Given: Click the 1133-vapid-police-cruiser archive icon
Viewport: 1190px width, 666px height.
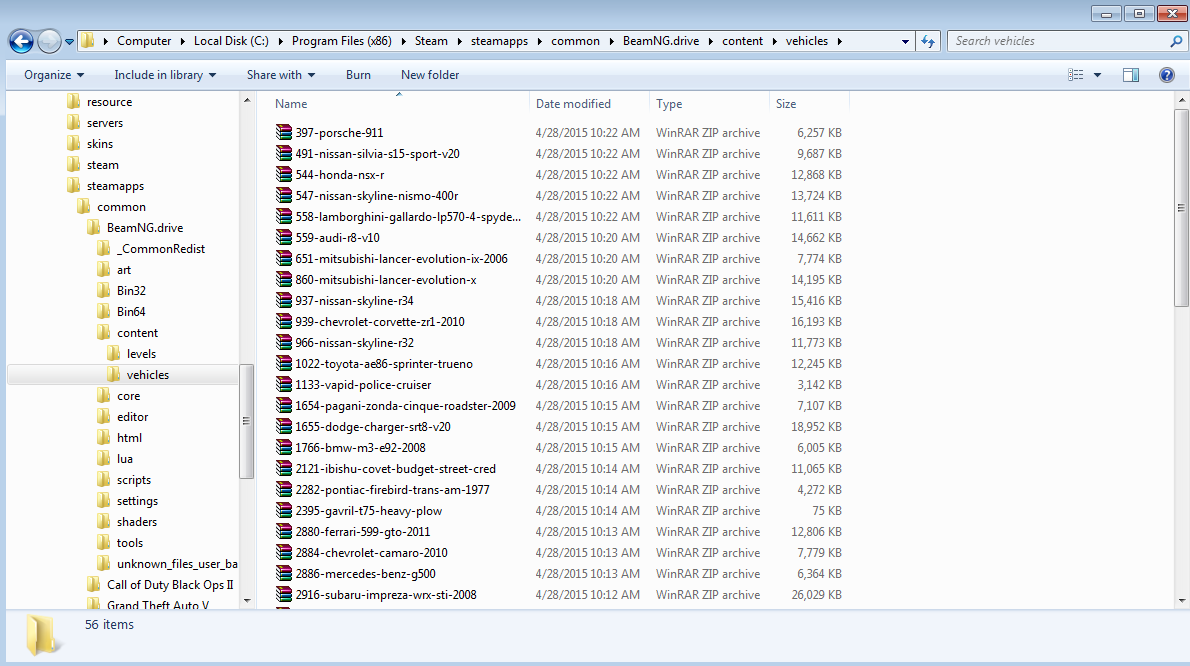Looking at the screenshot, I should (x=284, y=385).
